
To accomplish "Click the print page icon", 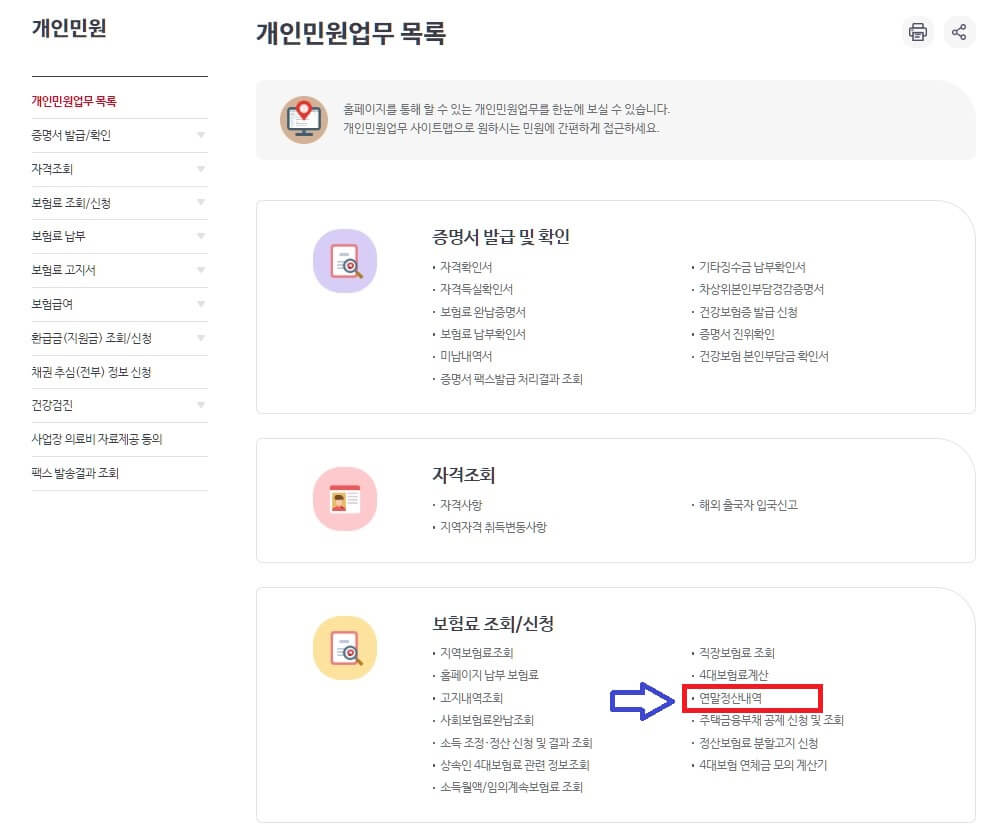I will 917,32.
